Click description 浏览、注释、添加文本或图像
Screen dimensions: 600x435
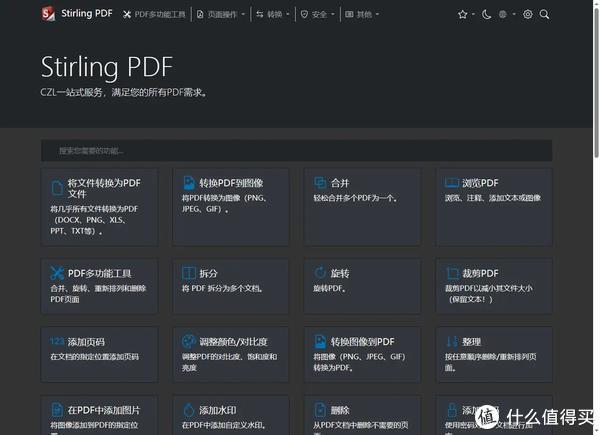point(493,198)
